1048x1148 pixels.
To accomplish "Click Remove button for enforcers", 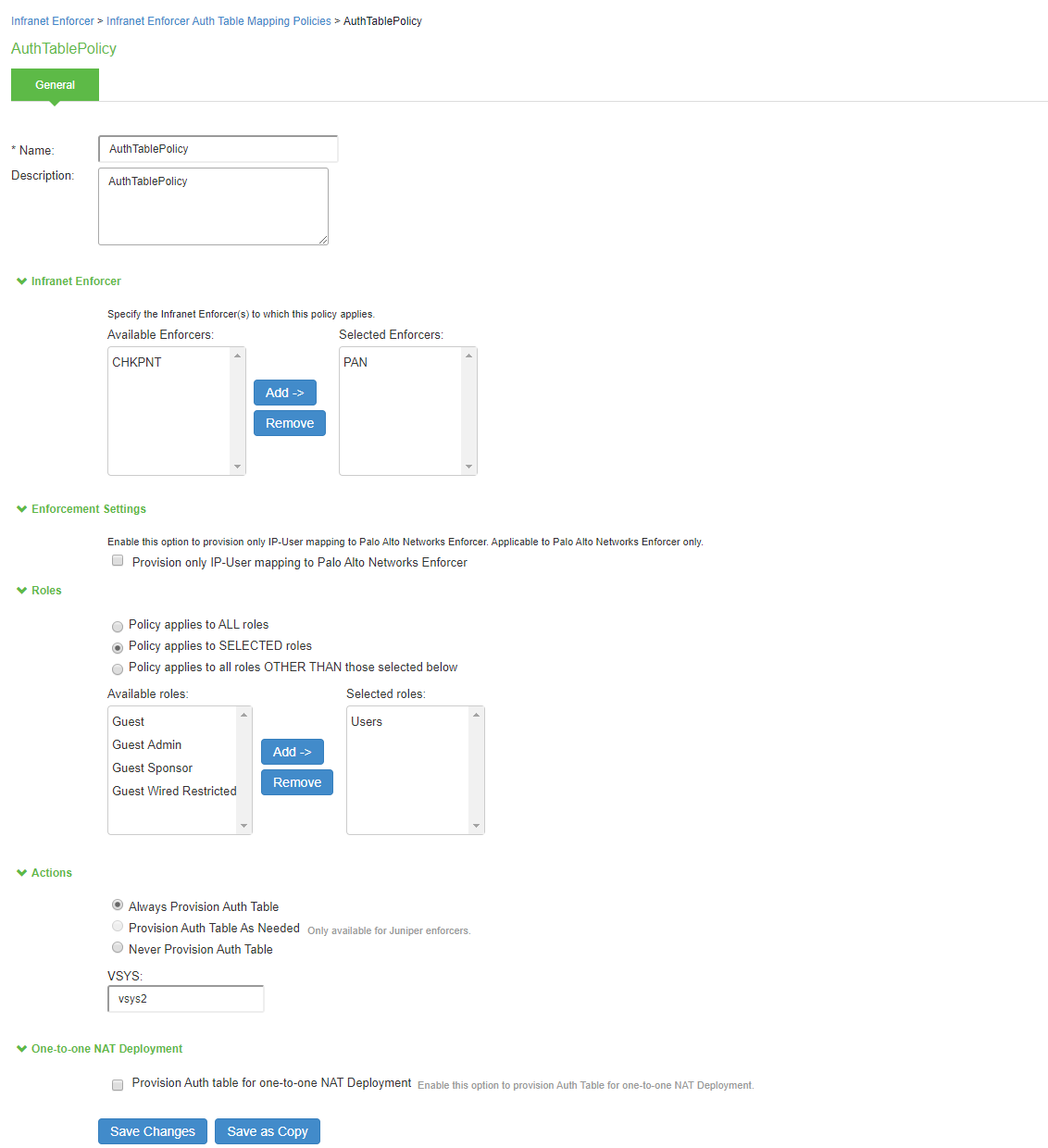I will click(x=290, y=423).
